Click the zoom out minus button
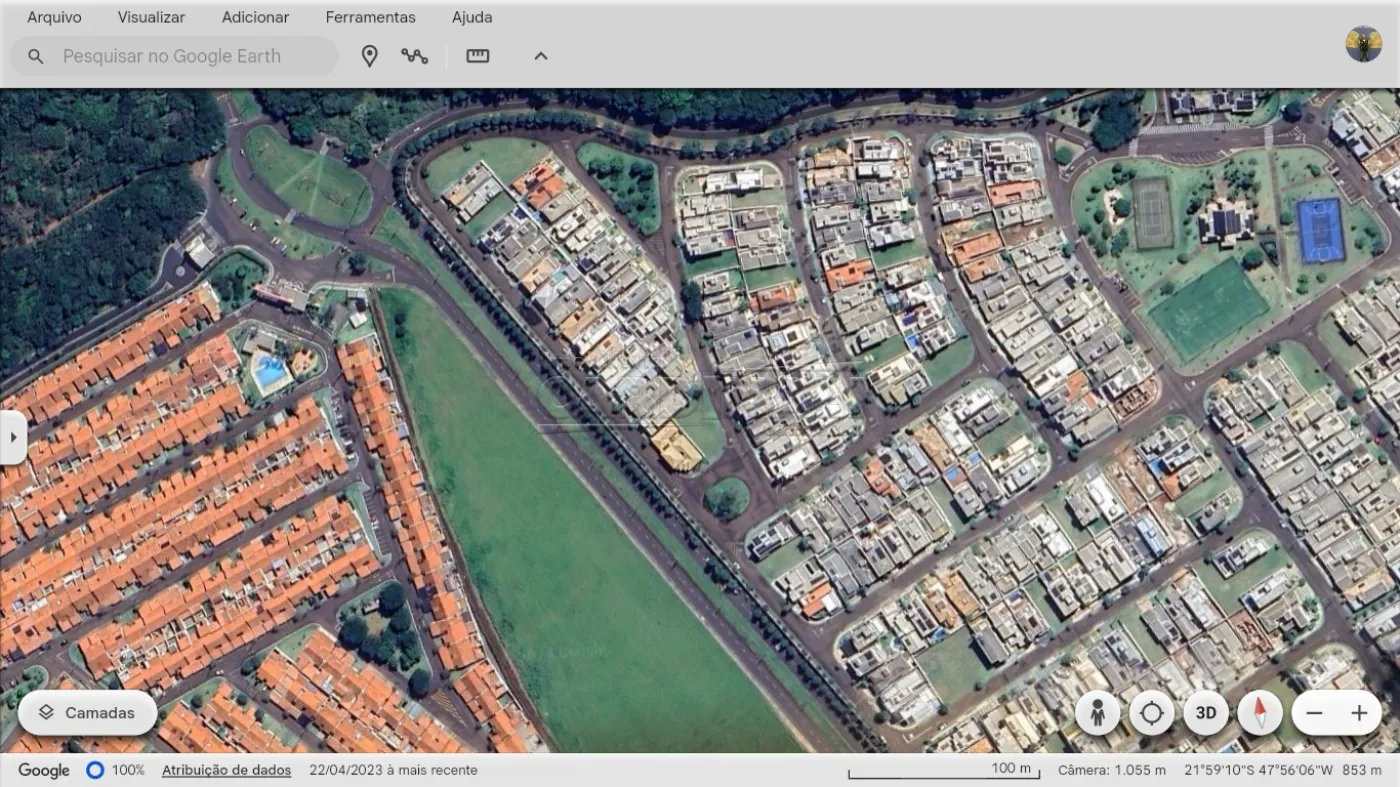The height and width of the screenshot is (787, 1400). 1314,713
